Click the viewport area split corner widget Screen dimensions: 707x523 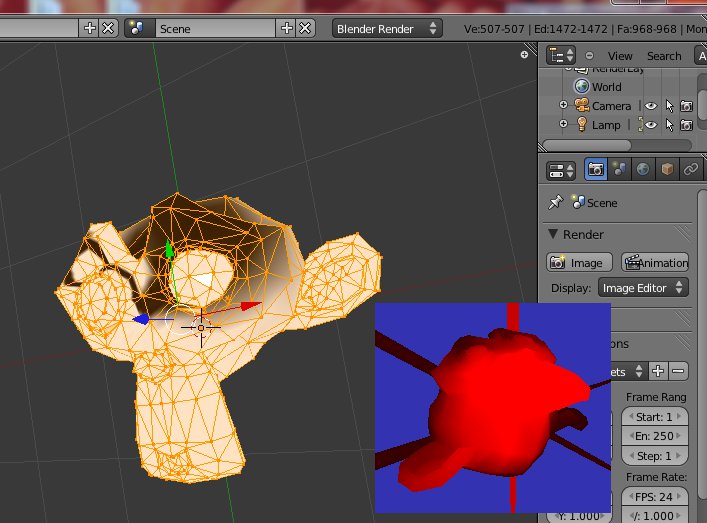[531, 49]
